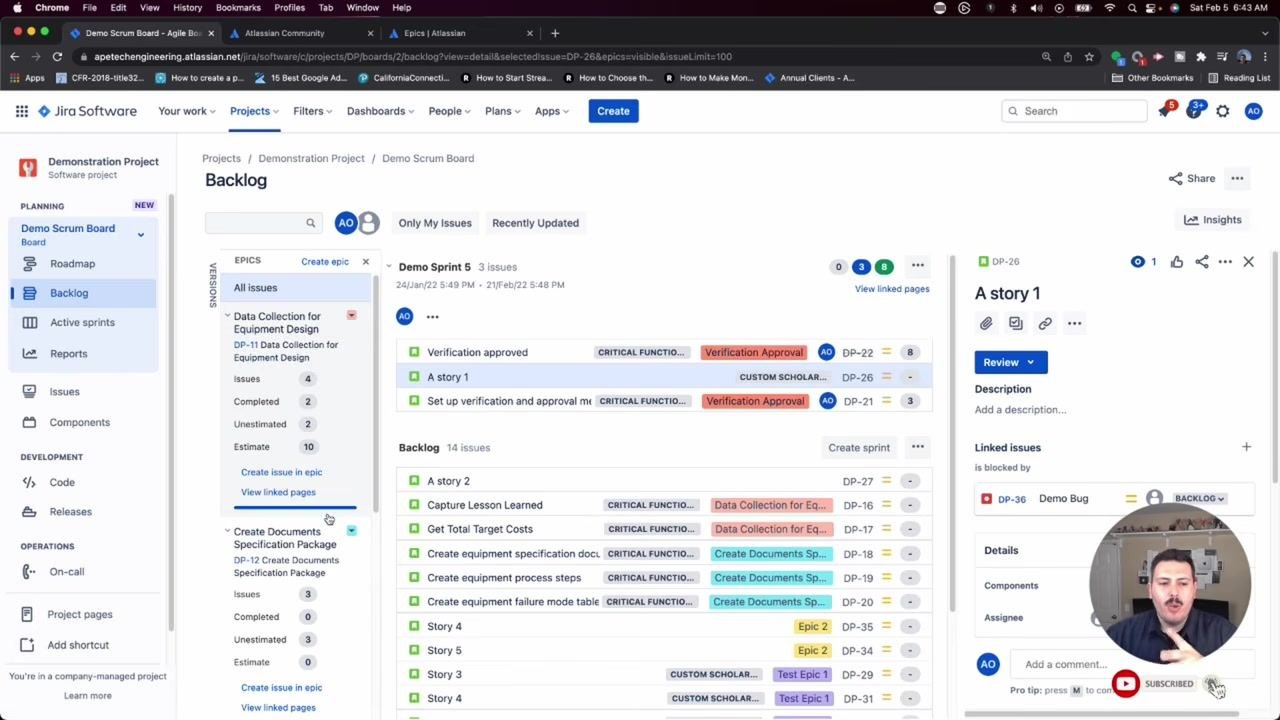Open Dashboards dropdown menu

coord(381,111)
